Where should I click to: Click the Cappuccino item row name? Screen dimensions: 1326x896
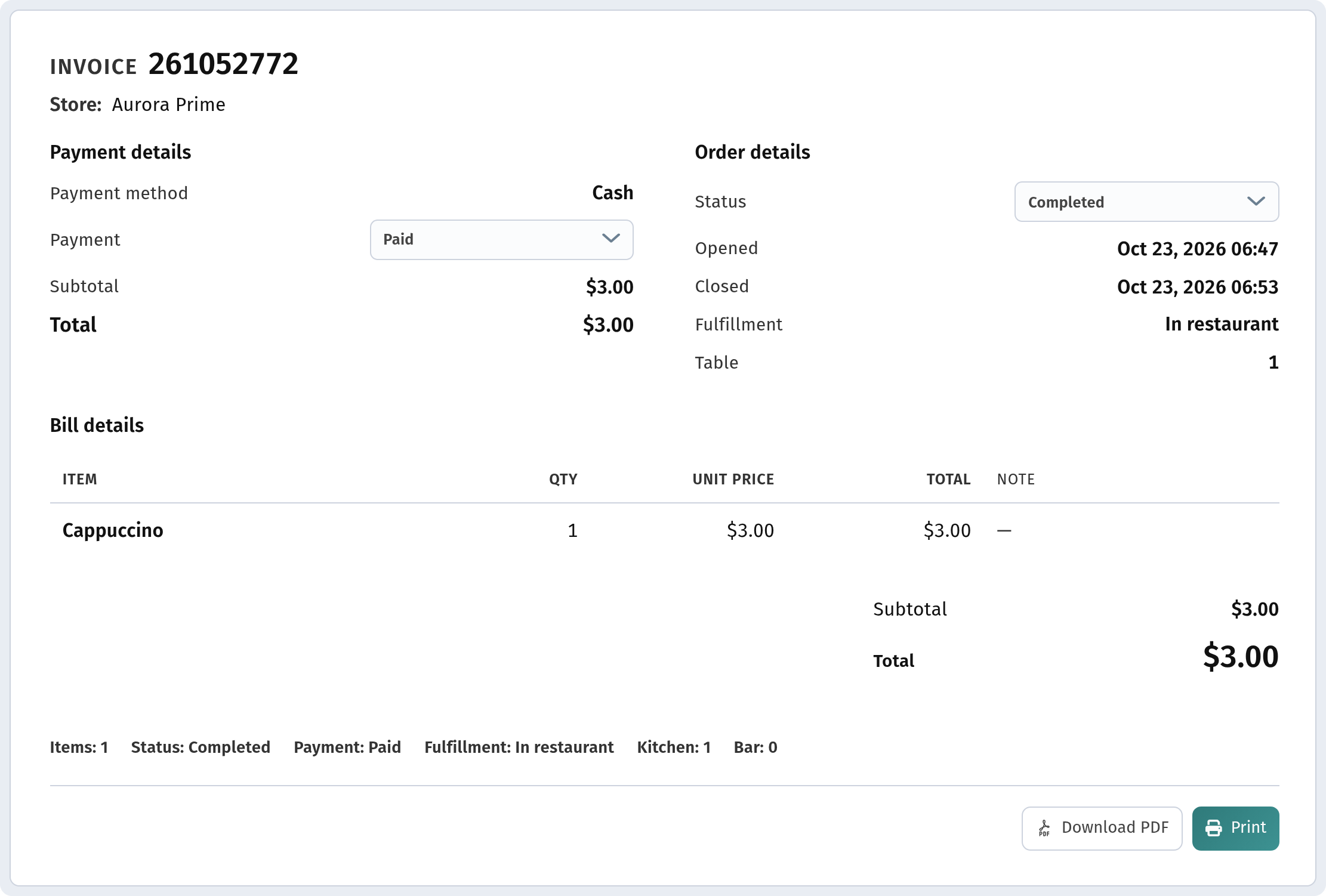[x=113, y=530]
